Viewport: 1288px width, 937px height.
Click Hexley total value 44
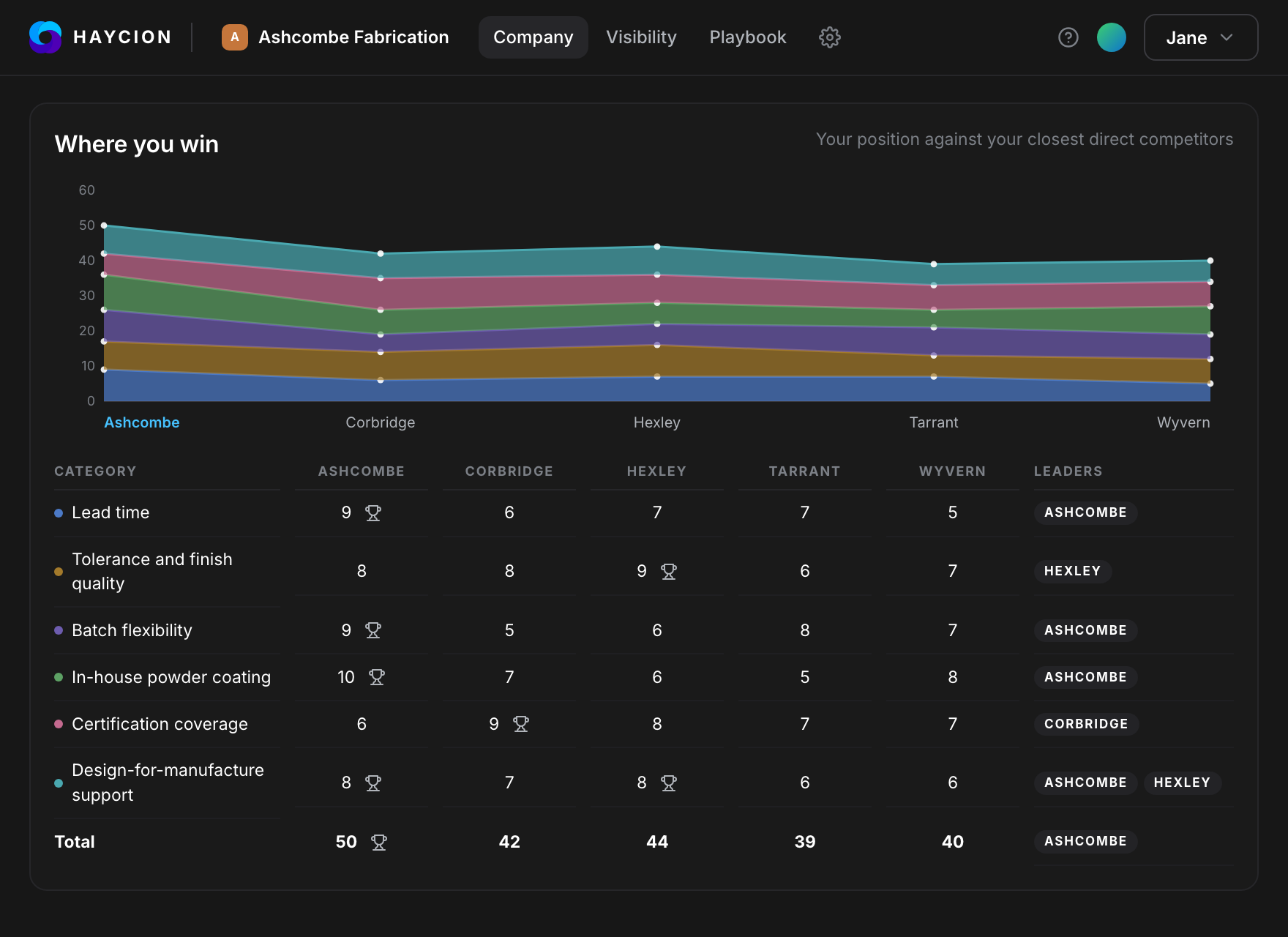pyautogui.click(x=657, y=842)
